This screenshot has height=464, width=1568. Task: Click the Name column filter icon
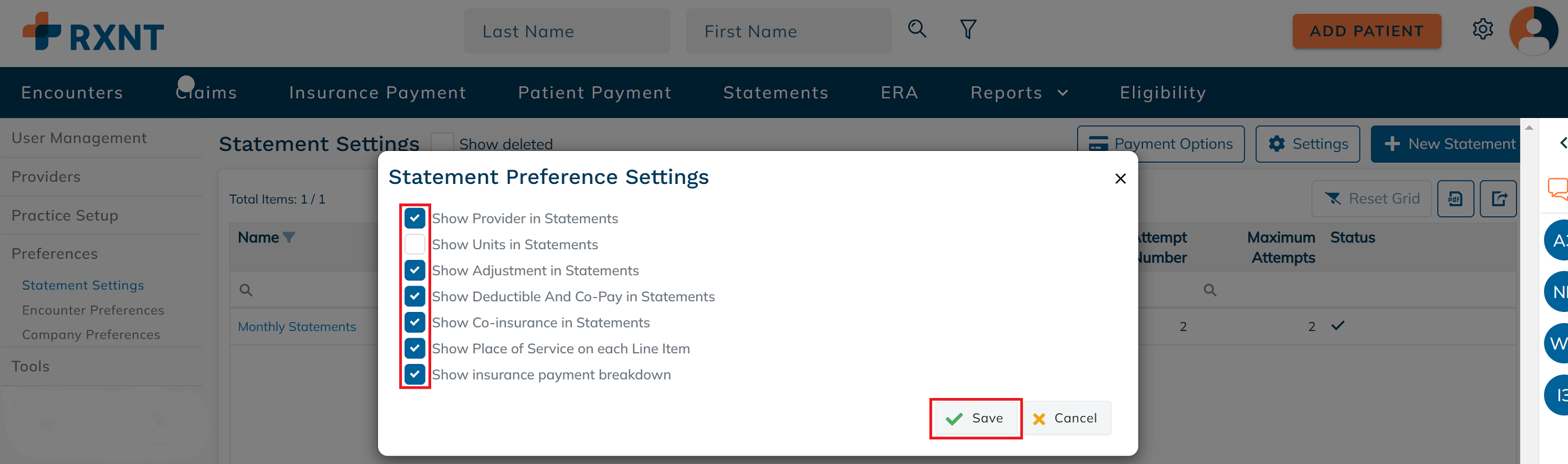click(289, 237)
